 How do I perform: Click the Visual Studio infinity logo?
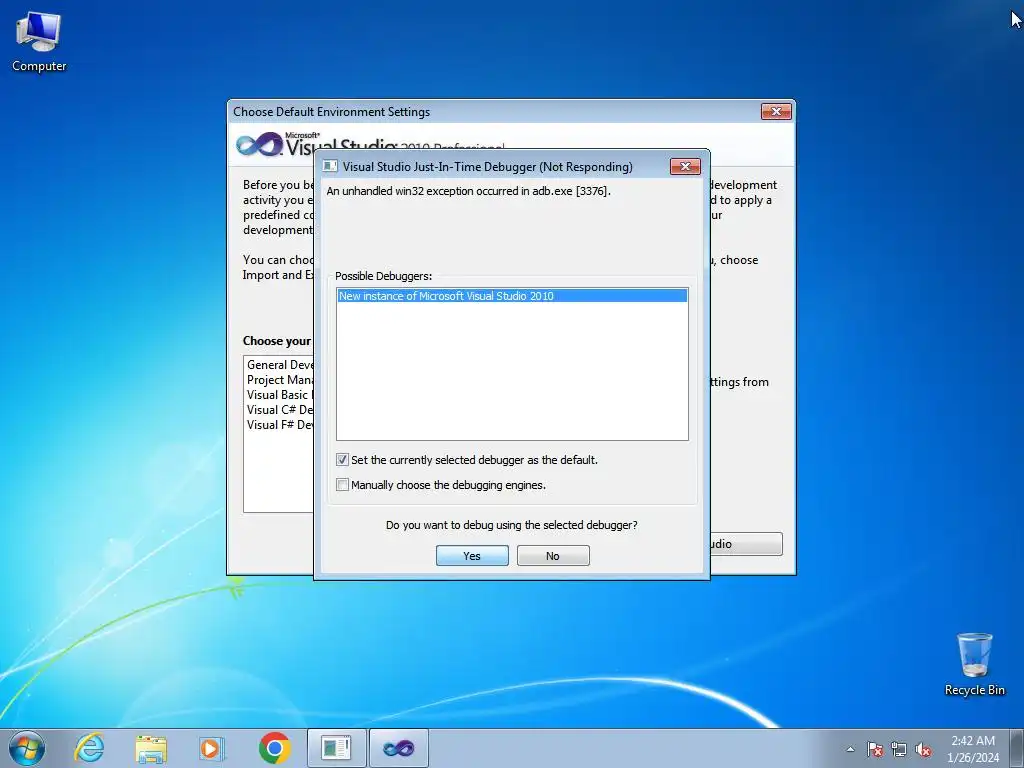tap(259, 144)
